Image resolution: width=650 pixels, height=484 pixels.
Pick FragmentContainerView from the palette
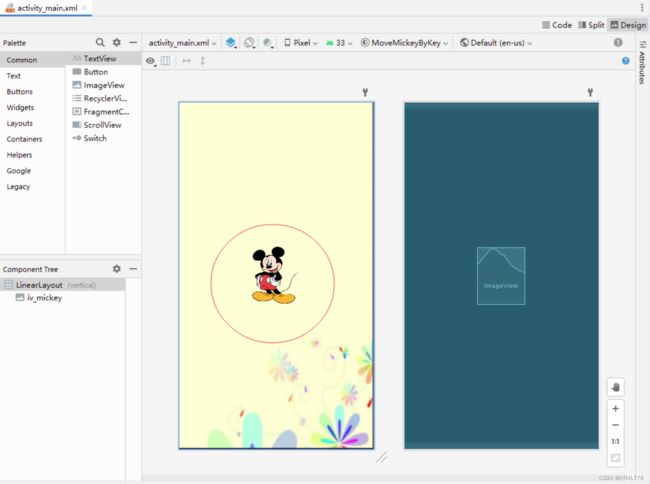(104, 111)
